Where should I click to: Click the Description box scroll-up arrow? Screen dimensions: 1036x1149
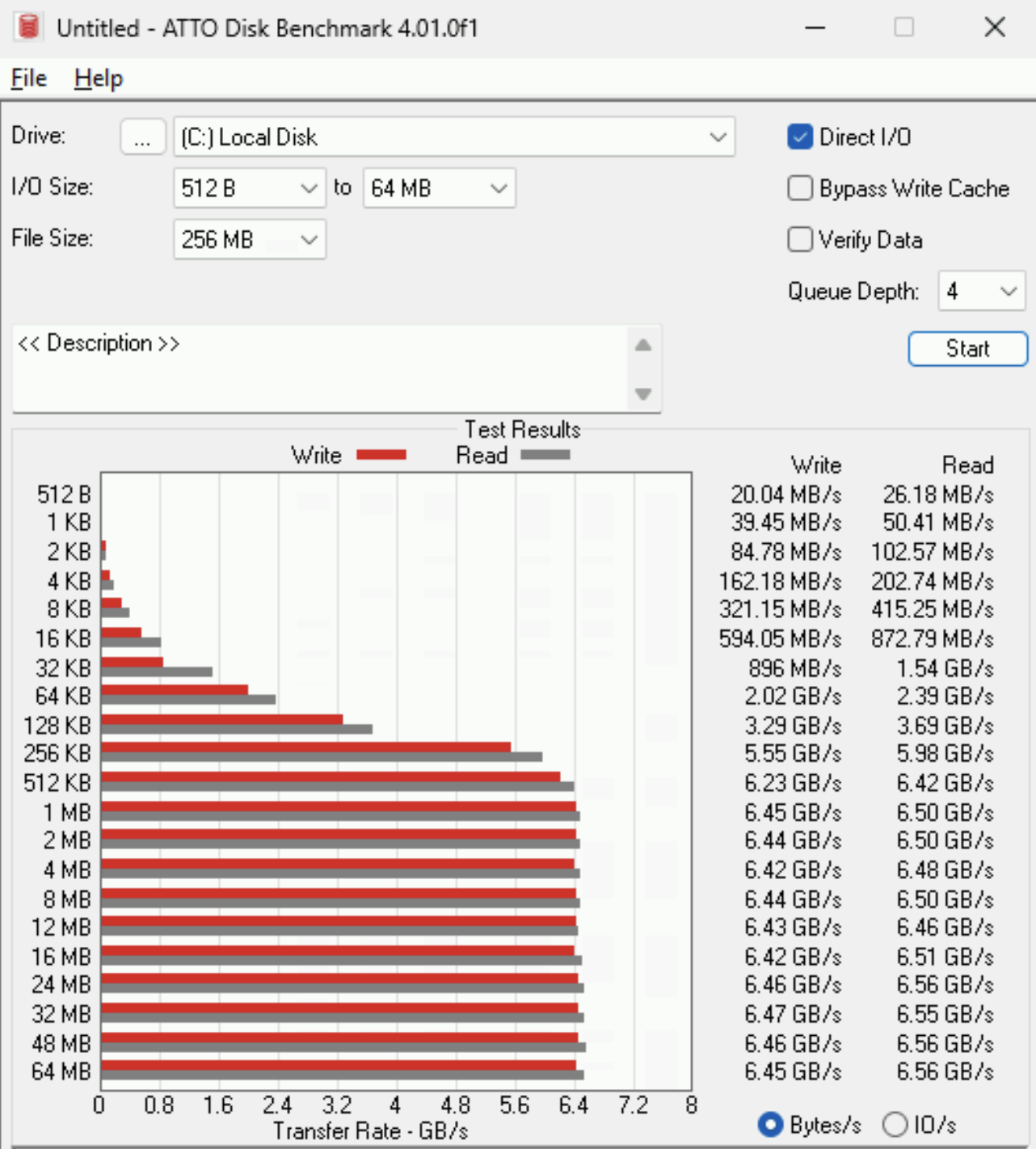pos(643,344)
